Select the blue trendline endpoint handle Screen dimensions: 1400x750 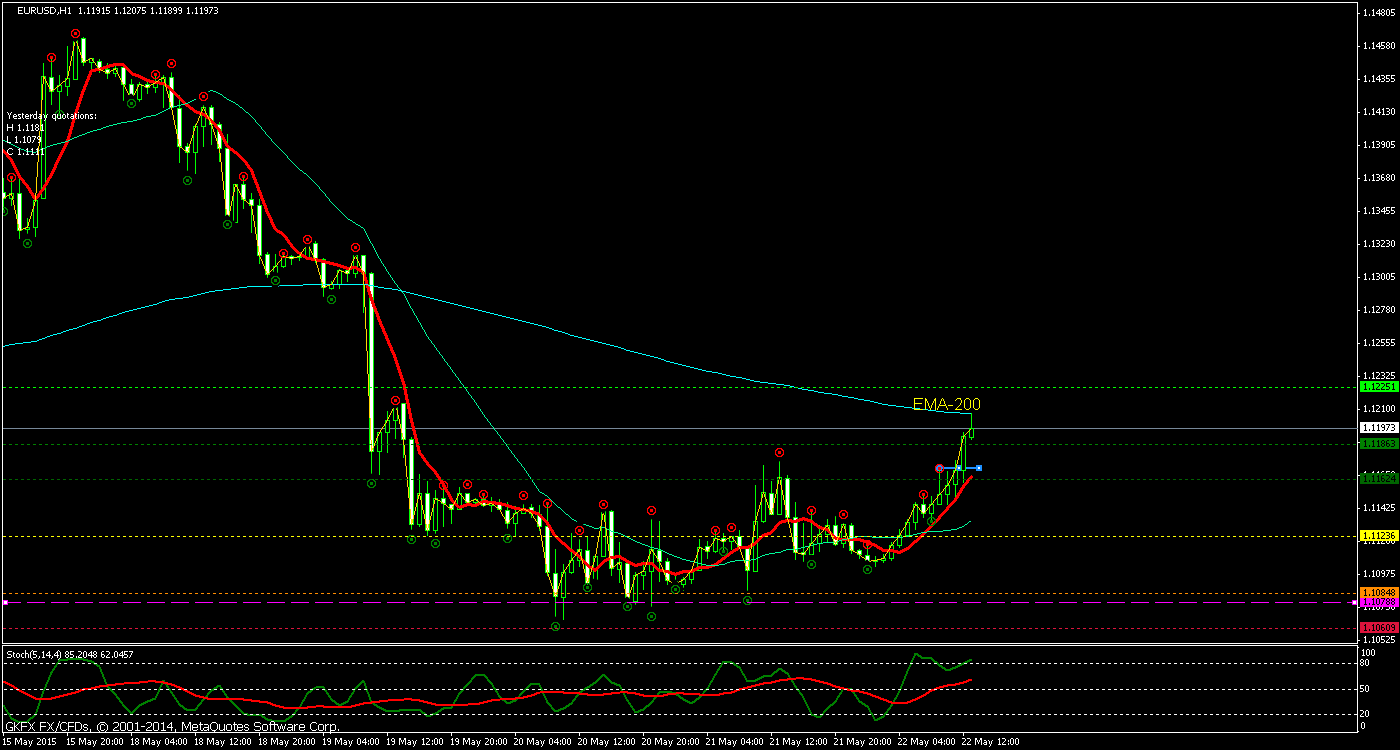(x=979, y=468)
